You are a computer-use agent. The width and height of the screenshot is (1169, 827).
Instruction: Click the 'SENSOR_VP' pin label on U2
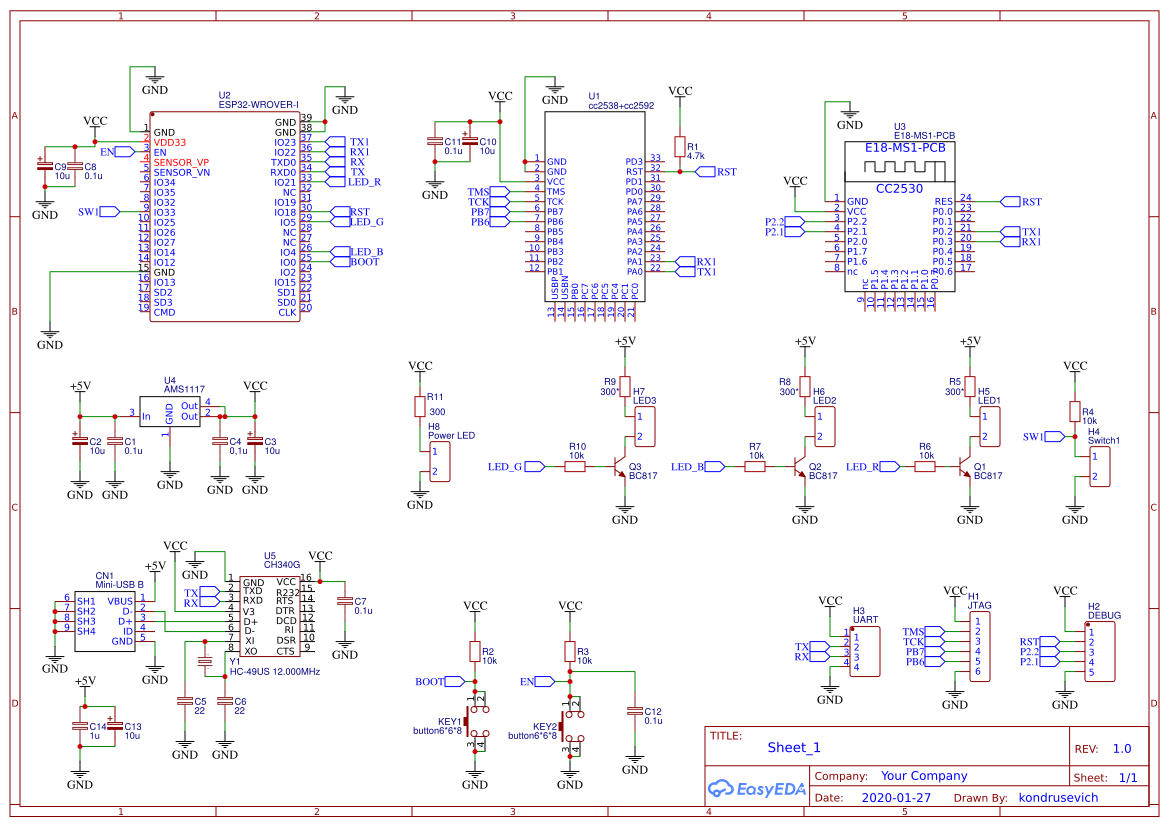coord(181,163)
